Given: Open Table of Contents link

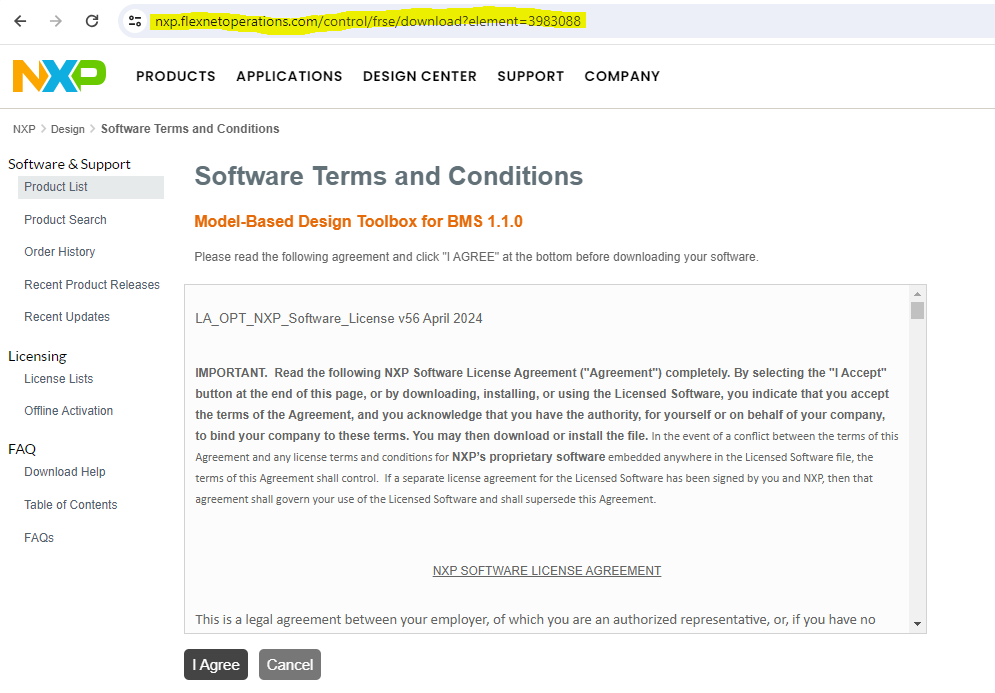Looking at the screenshot, I should click(x=70, y=505).
